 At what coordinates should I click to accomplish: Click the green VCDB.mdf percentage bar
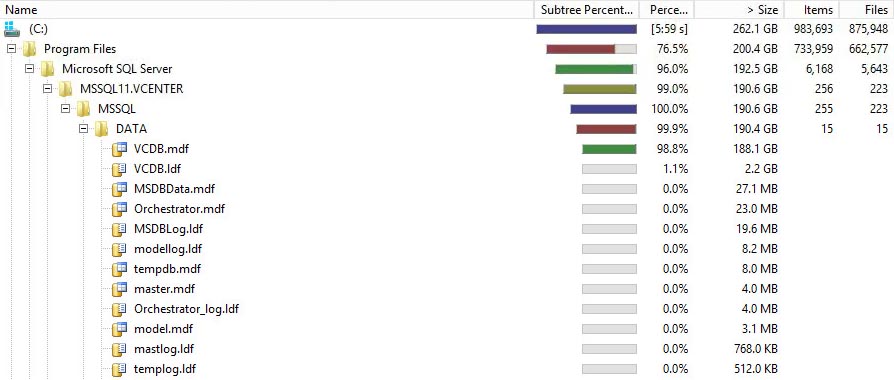click(x=609, y=149)
